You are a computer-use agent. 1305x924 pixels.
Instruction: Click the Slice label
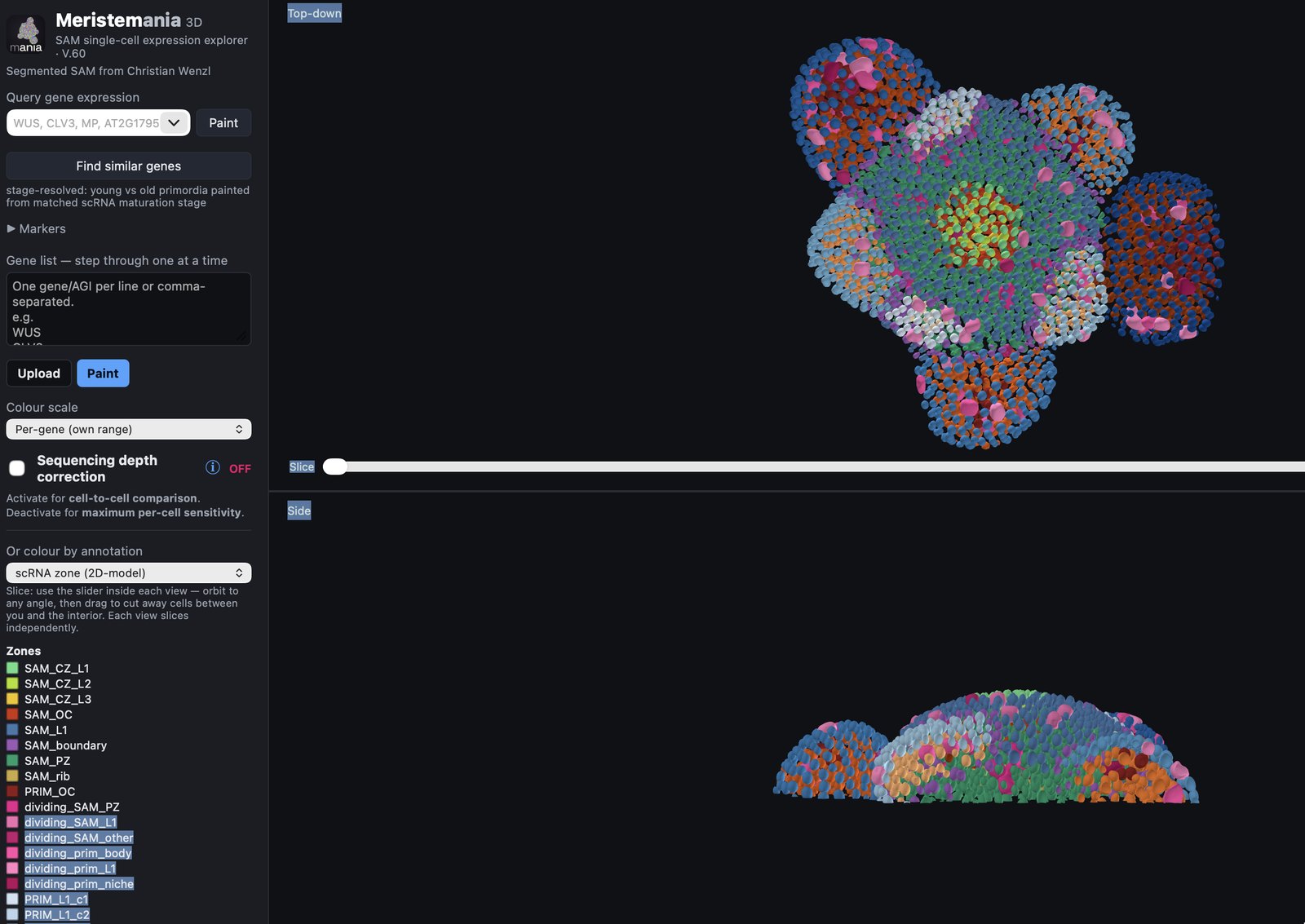[x=302, y=466]
